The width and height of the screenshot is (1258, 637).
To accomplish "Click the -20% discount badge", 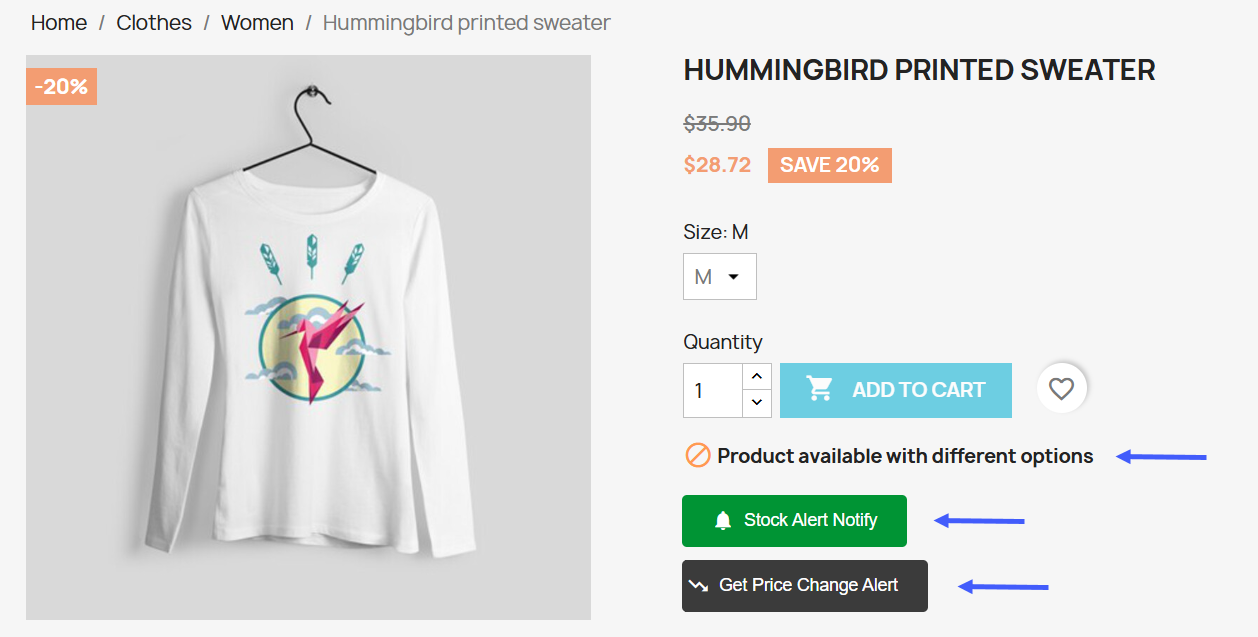I will (x=61, y=87).
